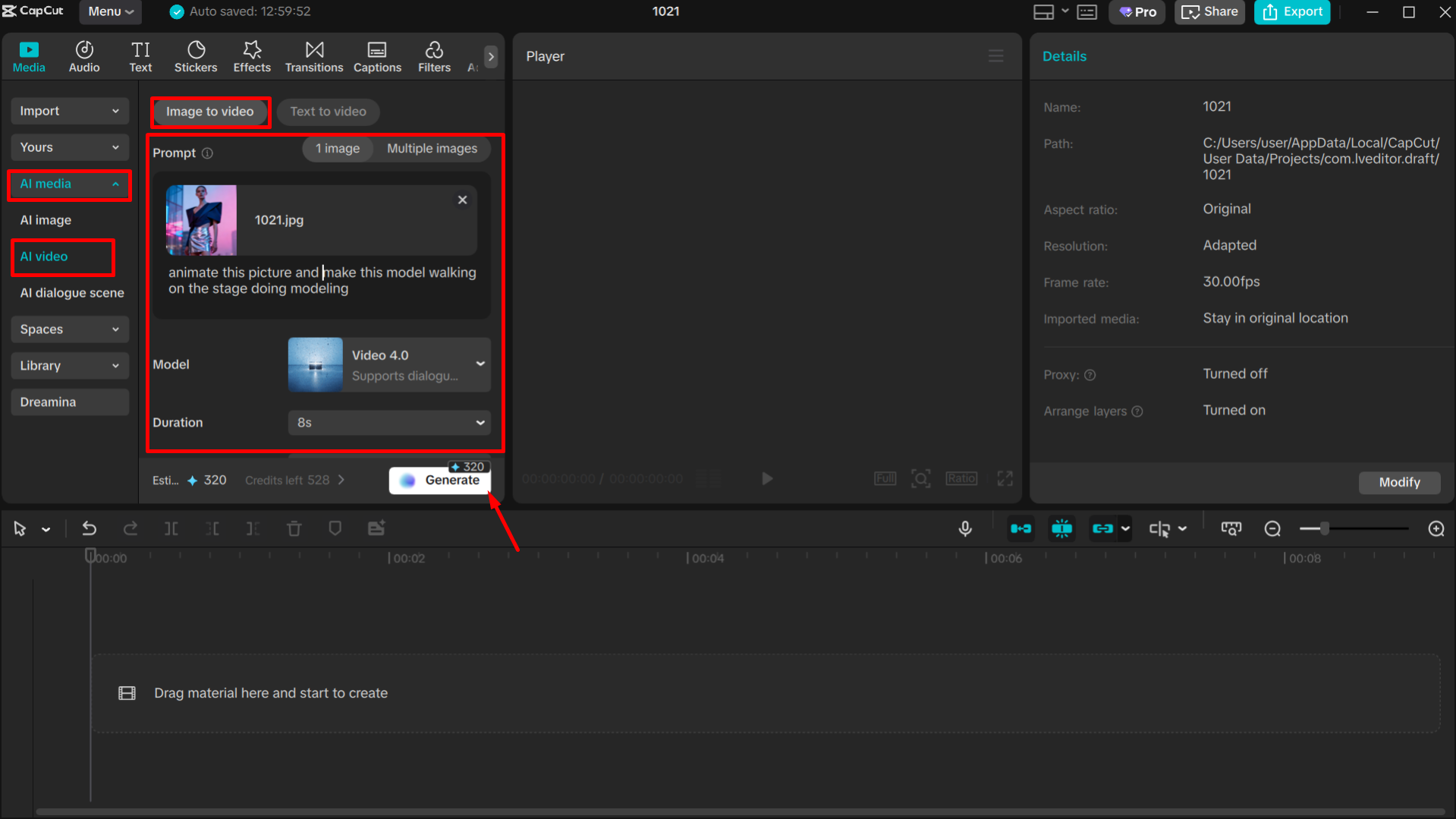Start a voiceover recording with the microphone icon
Screen dimensions: 1456x819
[x=964, y=528]
